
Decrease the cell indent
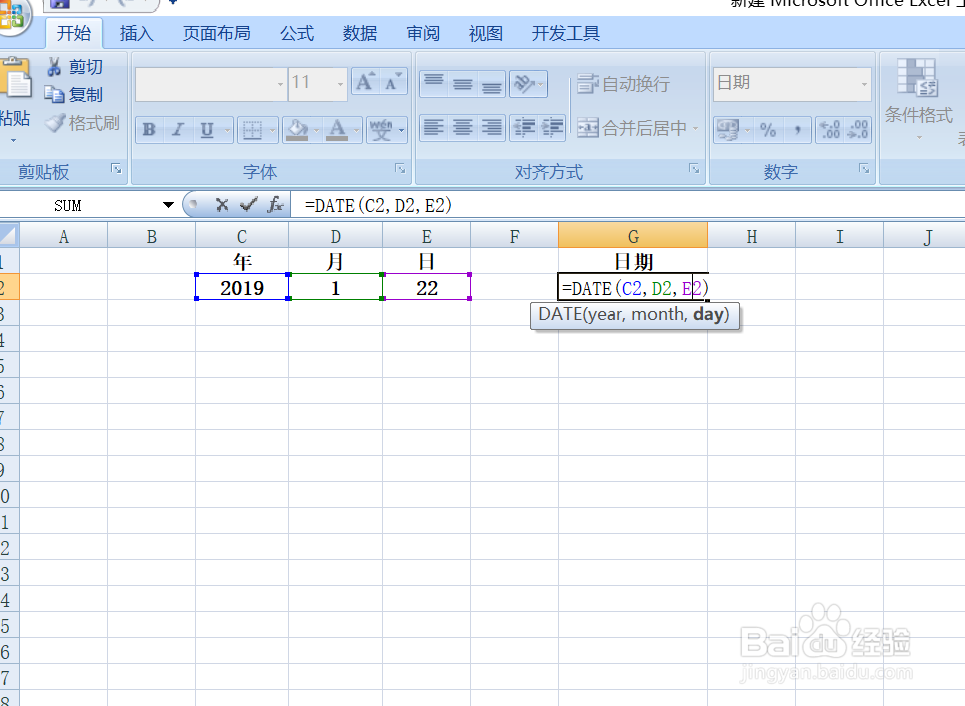524,128
